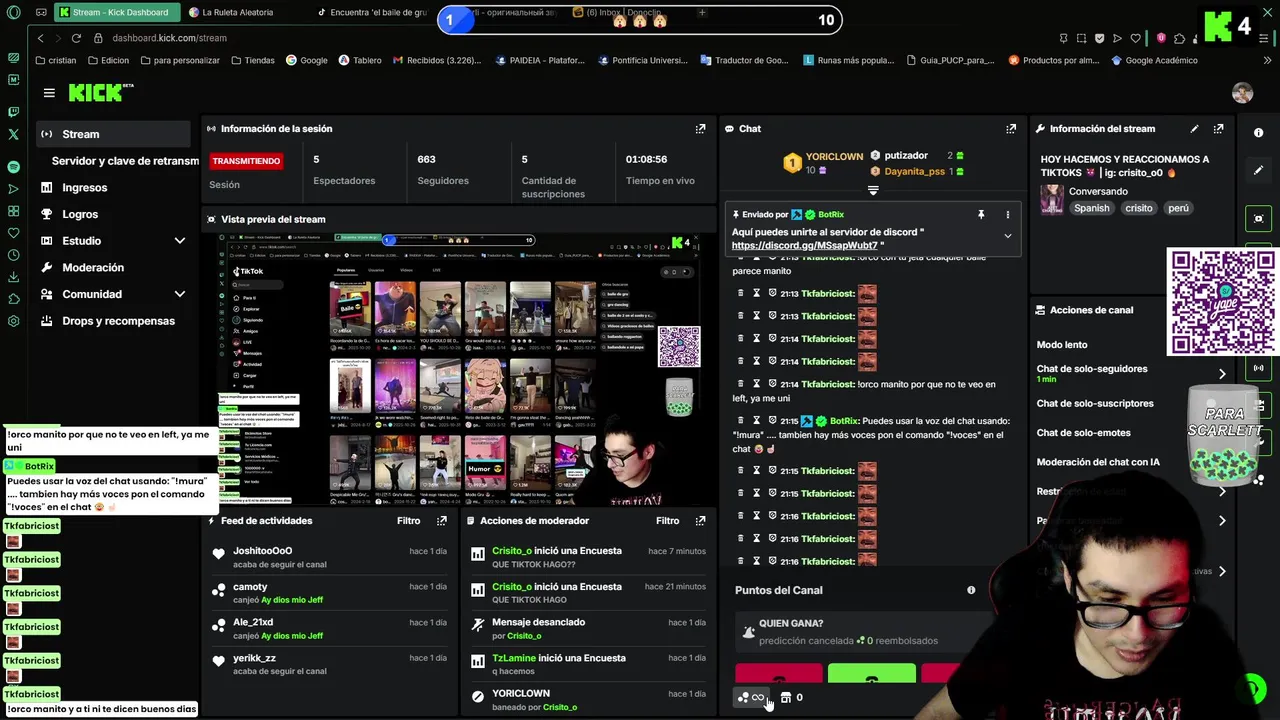Open the Traductor de Google bookmark
This screenshot has width=1280, height=720.
pyautogui.click(x=744, y=60)
